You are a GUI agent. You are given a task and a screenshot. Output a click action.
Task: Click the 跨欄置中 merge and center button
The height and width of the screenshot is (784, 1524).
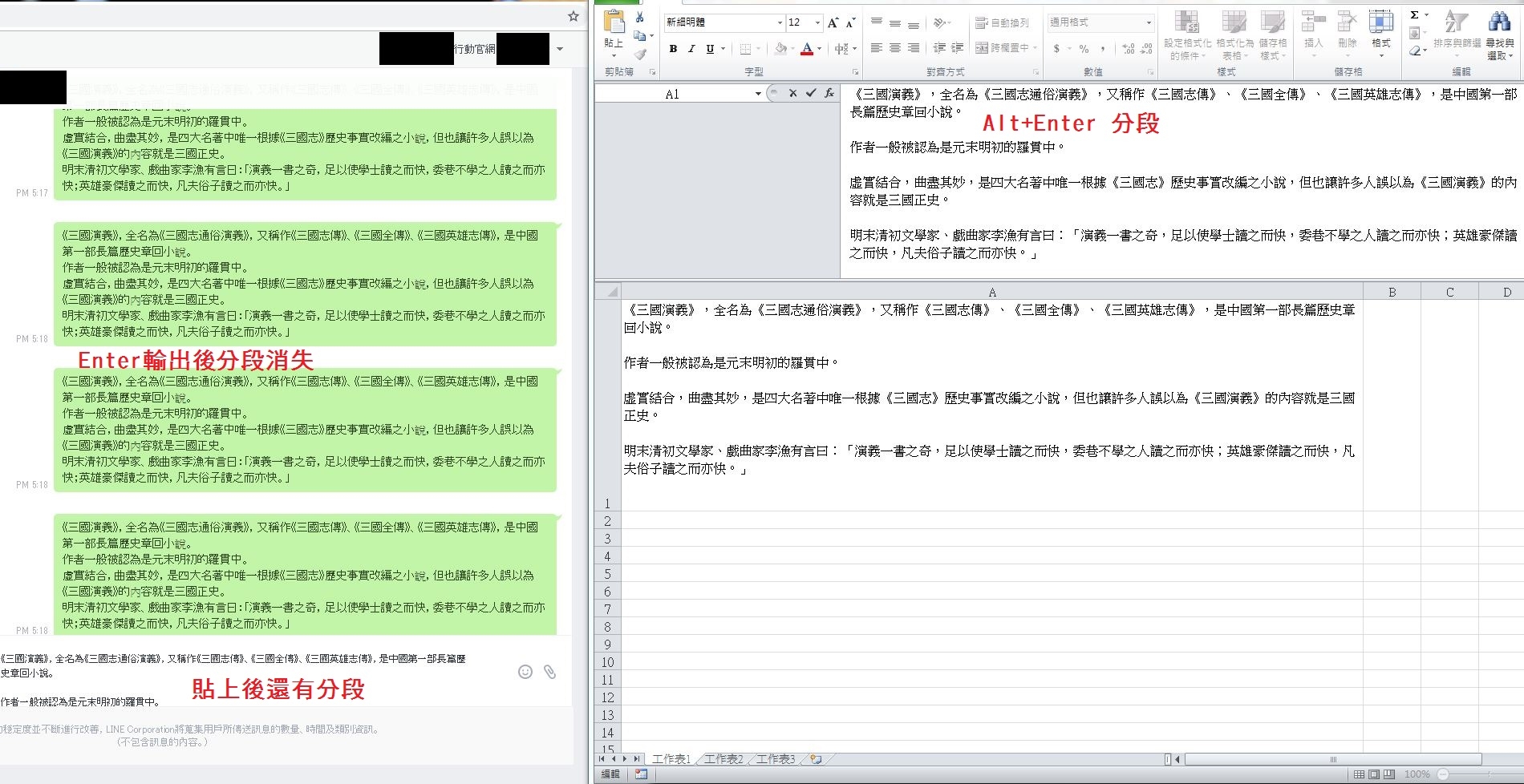click(x=1006, y=49)
